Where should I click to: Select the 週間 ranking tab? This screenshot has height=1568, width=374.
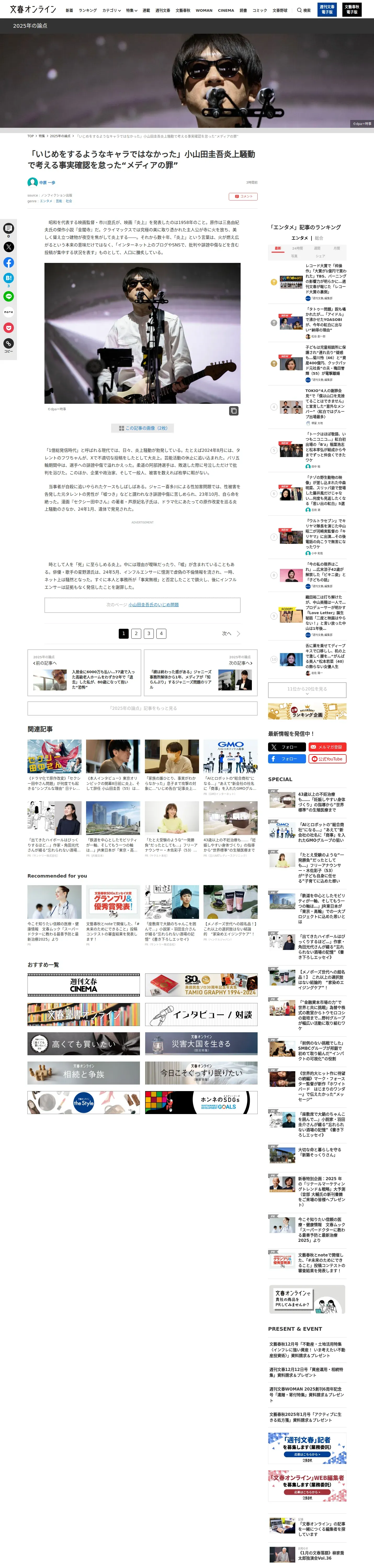(317, 248)
